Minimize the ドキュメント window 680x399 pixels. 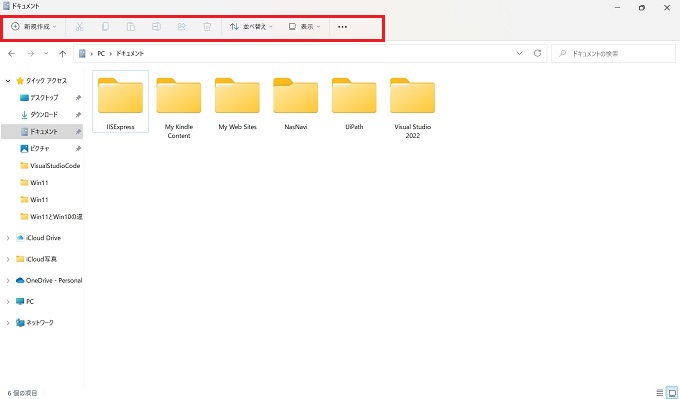pos(618,7)
